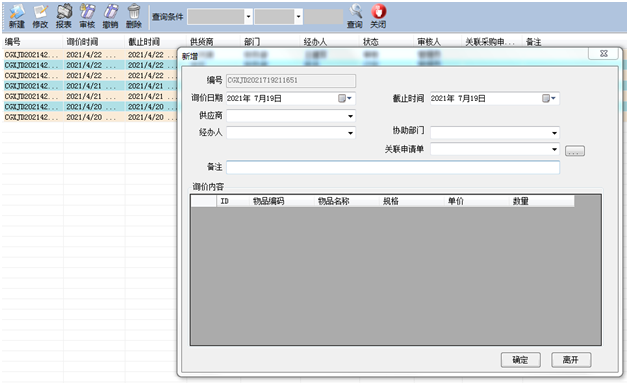Open the 供应商 dropdown list
The image size is (629, 385).
350,116
